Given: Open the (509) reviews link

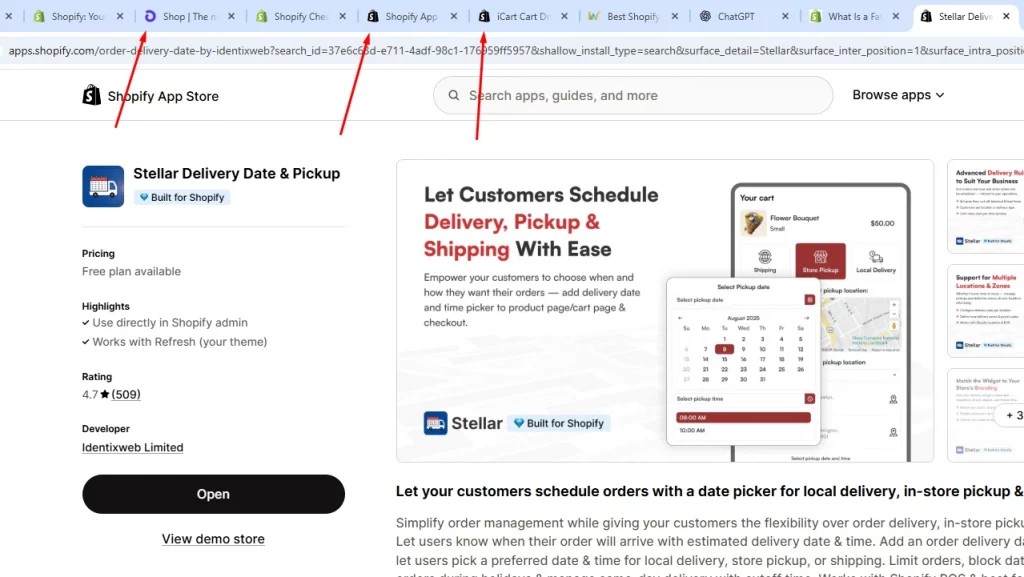Looking at the screenshot, I should (x=126, y=394).
